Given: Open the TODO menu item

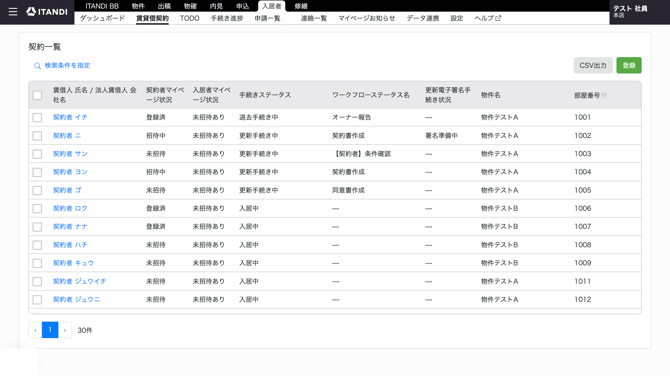Looking at the screenshot, I should 189,18.
